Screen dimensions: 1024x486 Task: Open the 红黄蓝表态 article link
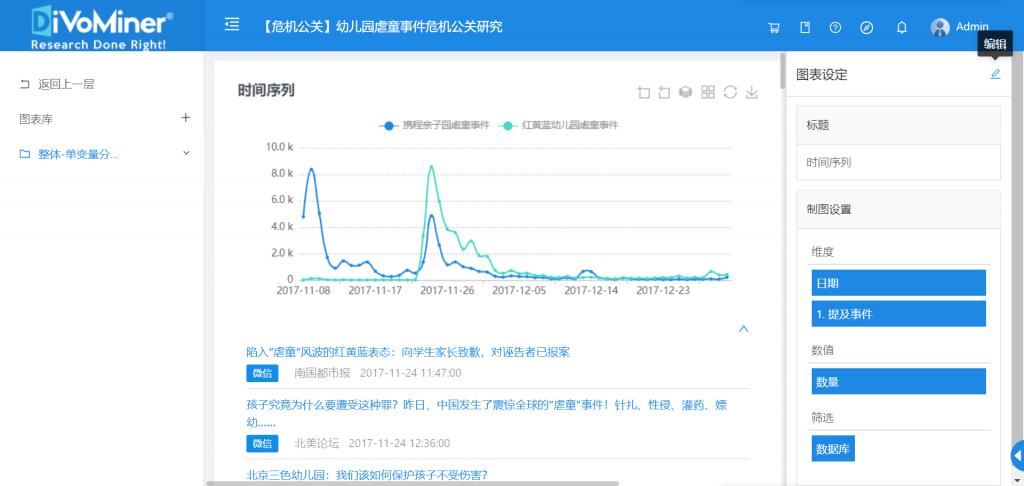(x=408, y=352)
